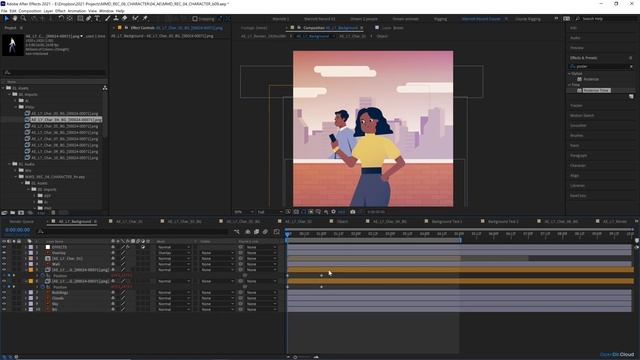This screenshot has width=640, height=360.
Task: Select the Rectangle shape tool
Action: [x=80, y=18]
